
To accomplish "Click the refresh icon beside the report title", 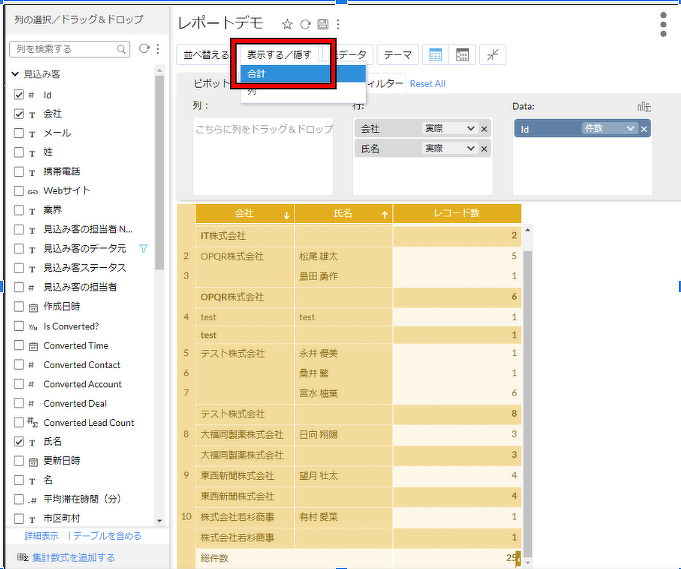I will tap(306, 24).
